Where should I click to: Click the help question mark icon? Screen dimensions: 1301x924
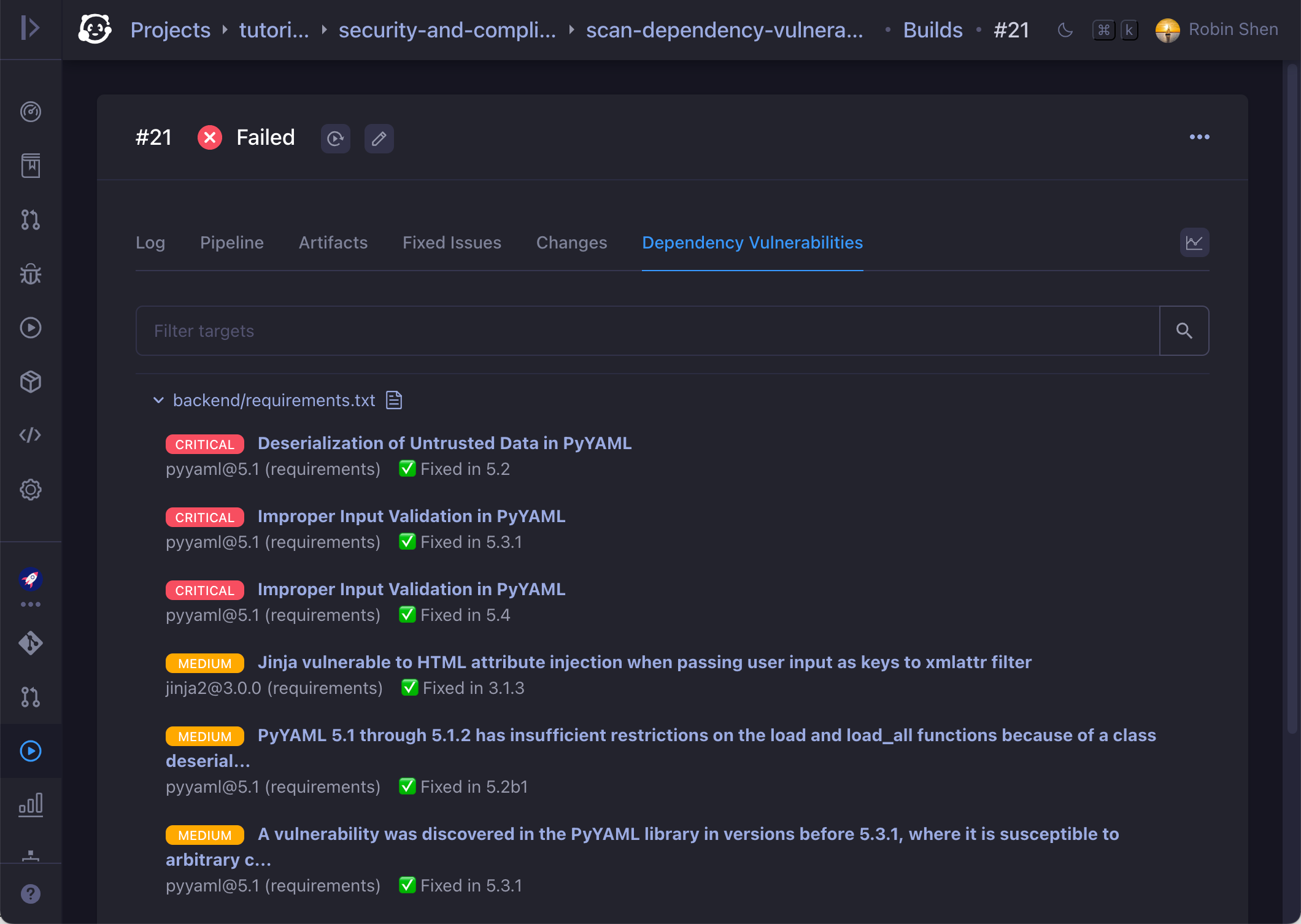pos(30,894)
